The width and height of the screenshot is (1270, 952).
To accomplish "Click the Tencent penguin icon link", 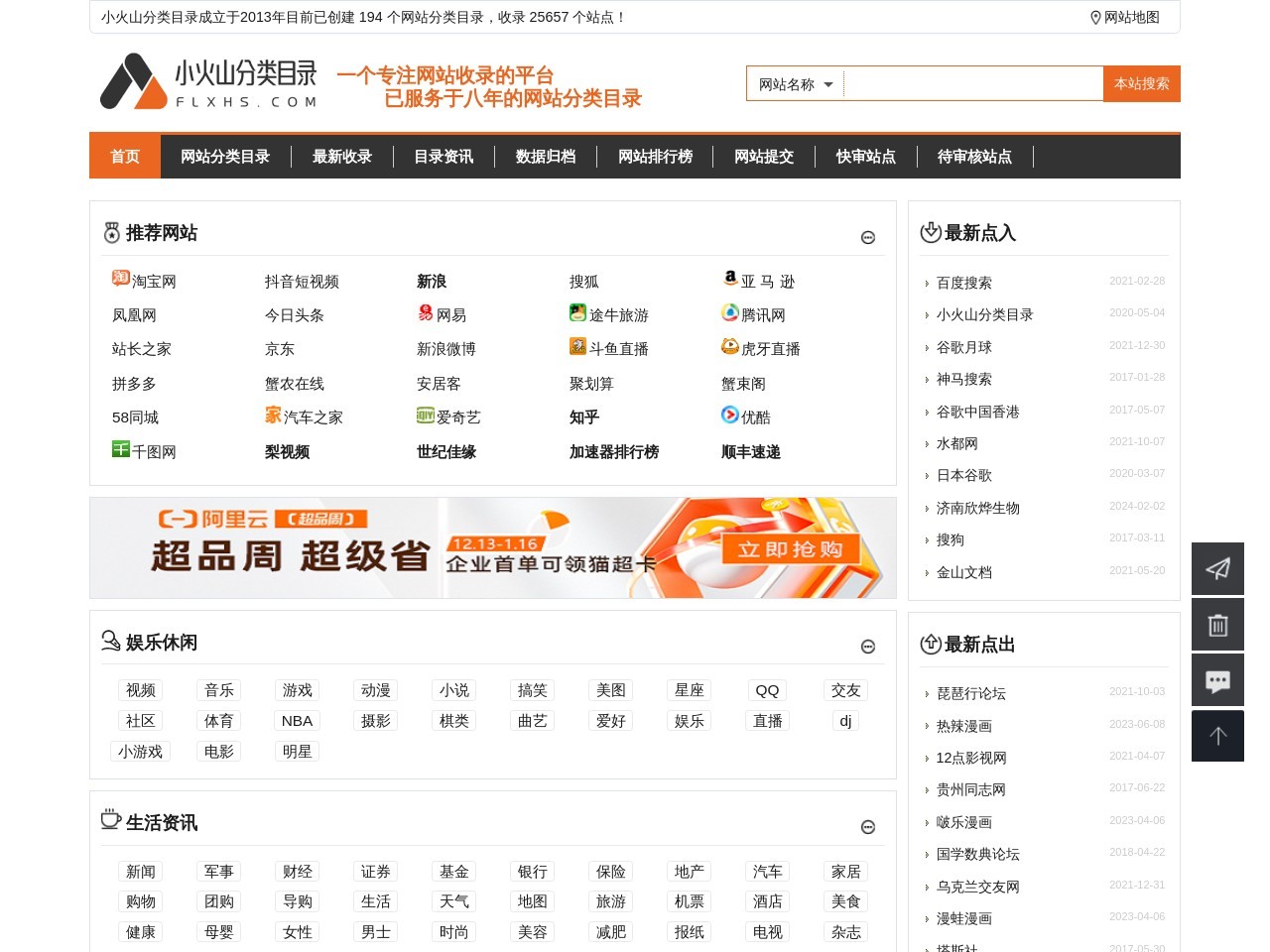I will tap(730, 313).
